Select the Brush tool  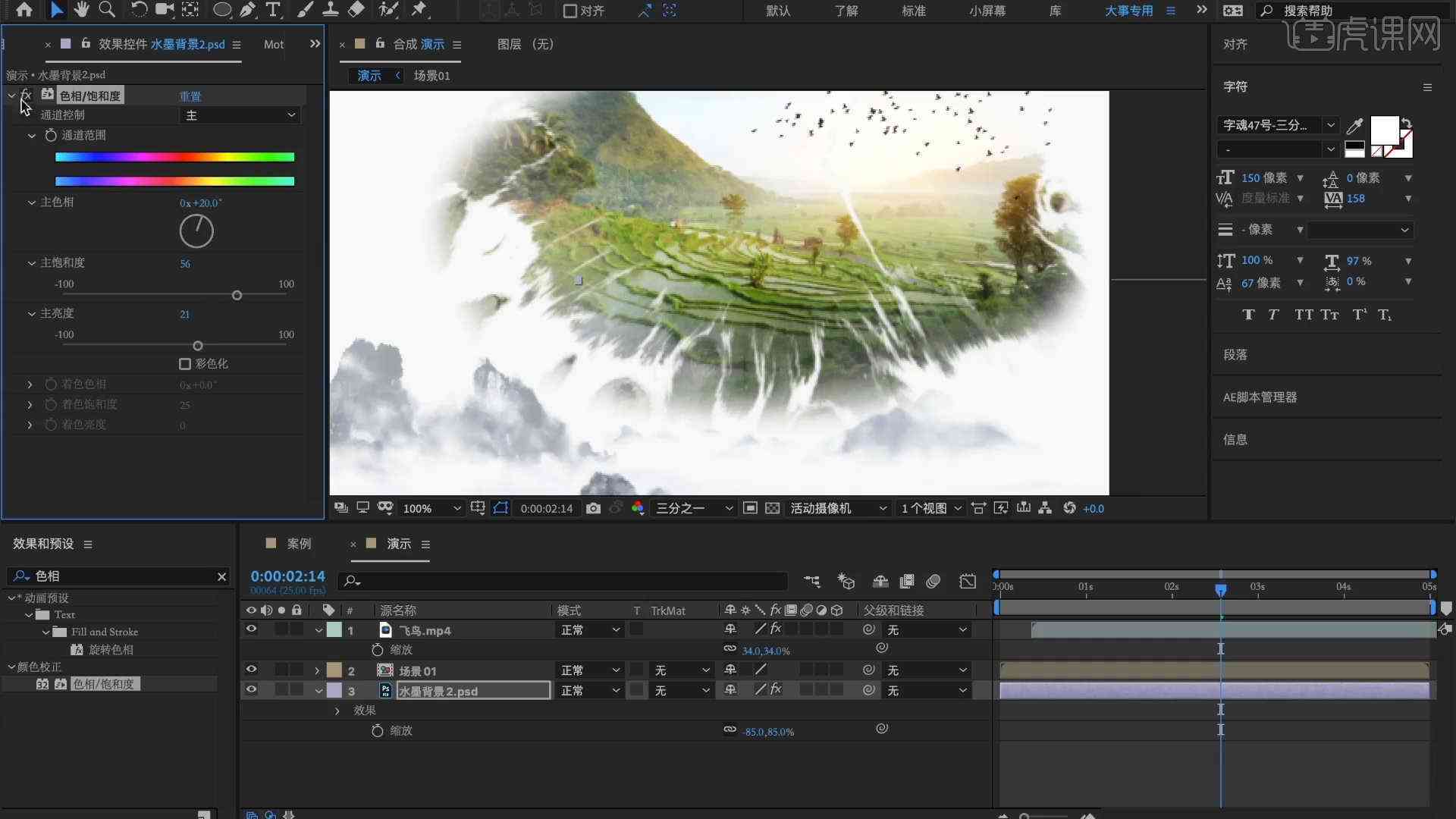[305, 10]
